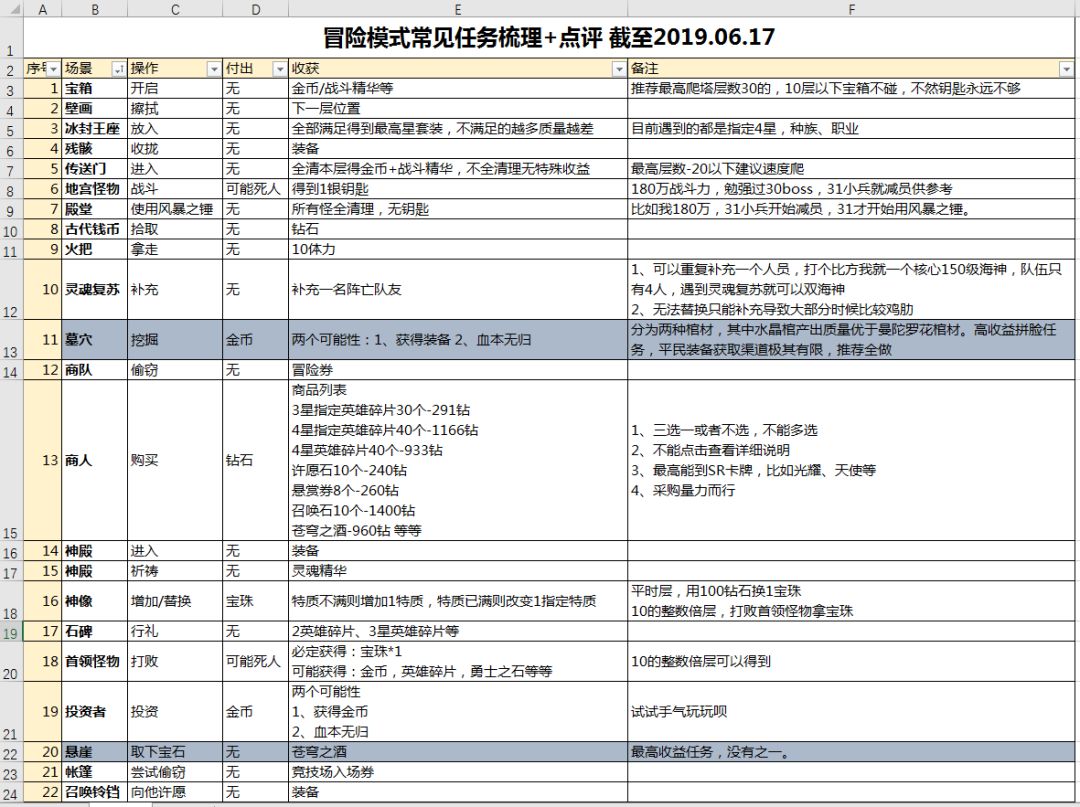
Task: Select the 向他许愿 cell in last row
Action: pyautogui.click(x=175, y=792)
